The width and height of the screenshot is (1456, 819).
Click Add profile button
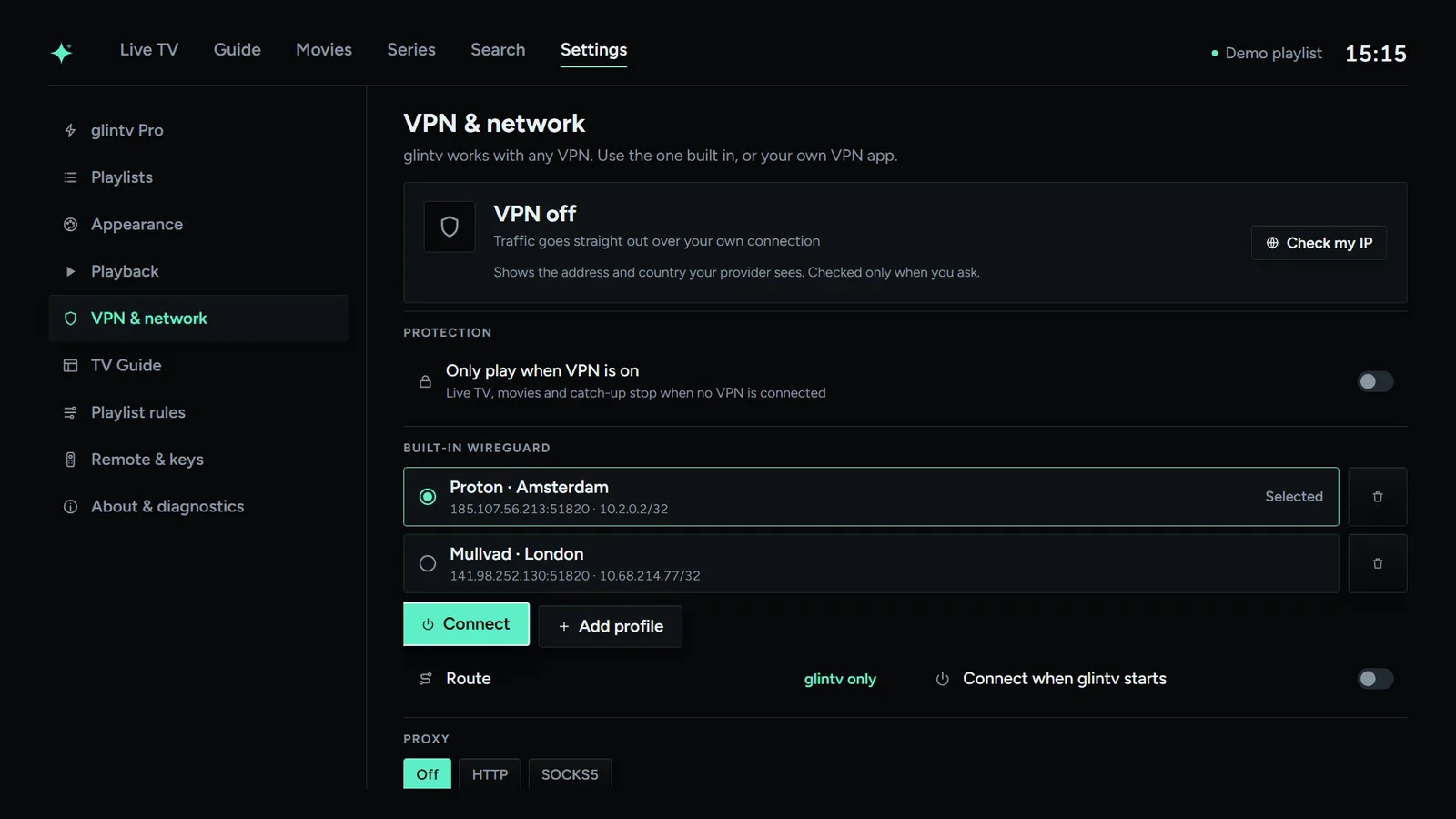[x=610, y=627]
